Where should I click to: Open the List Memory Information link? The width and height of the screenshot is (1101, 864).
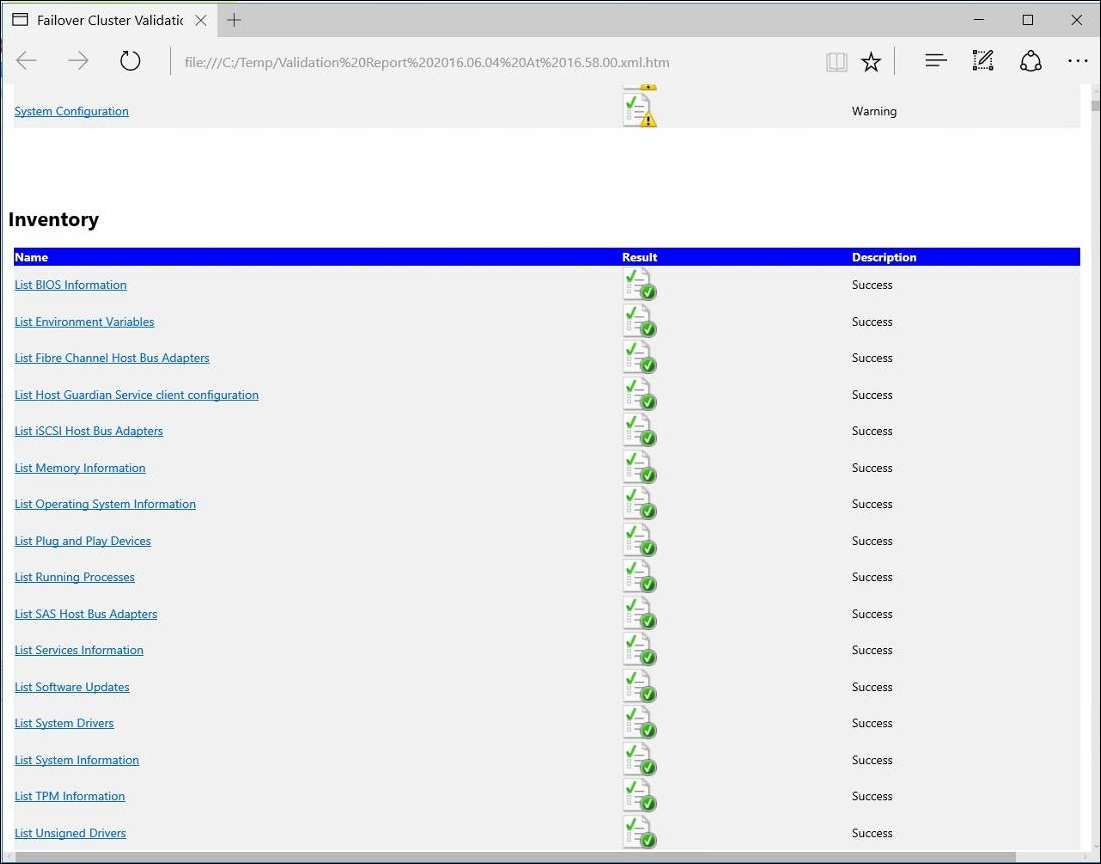coord(80,468)
